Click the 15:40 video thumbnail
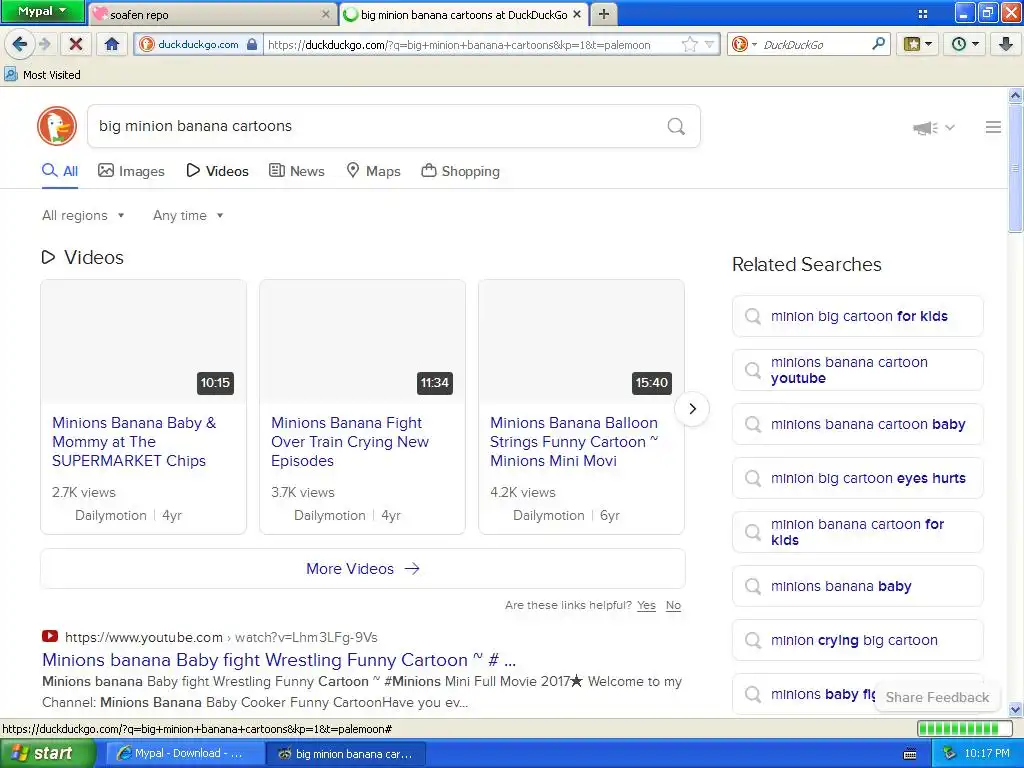 (581, 342)
